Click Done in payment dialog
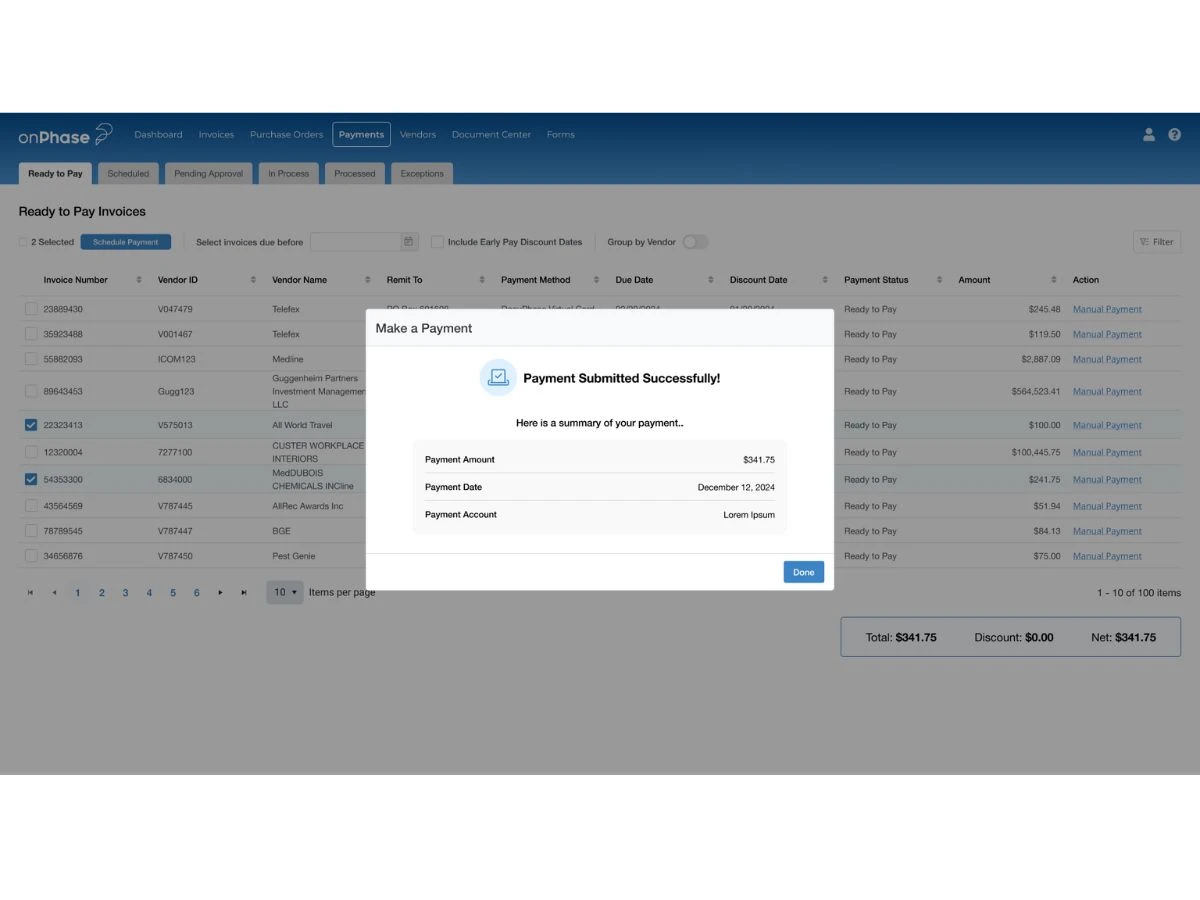 point(804,572)
